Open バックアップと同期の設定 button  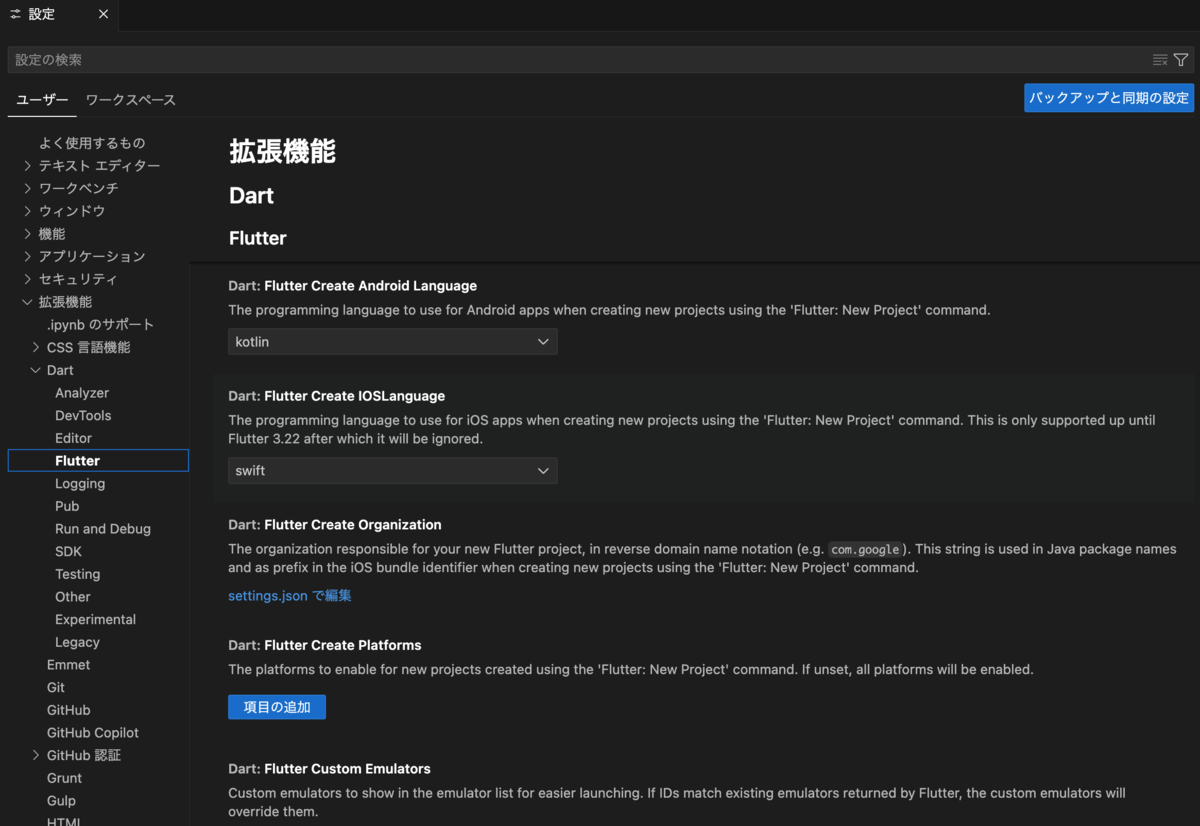click(x=1109, y=98)
